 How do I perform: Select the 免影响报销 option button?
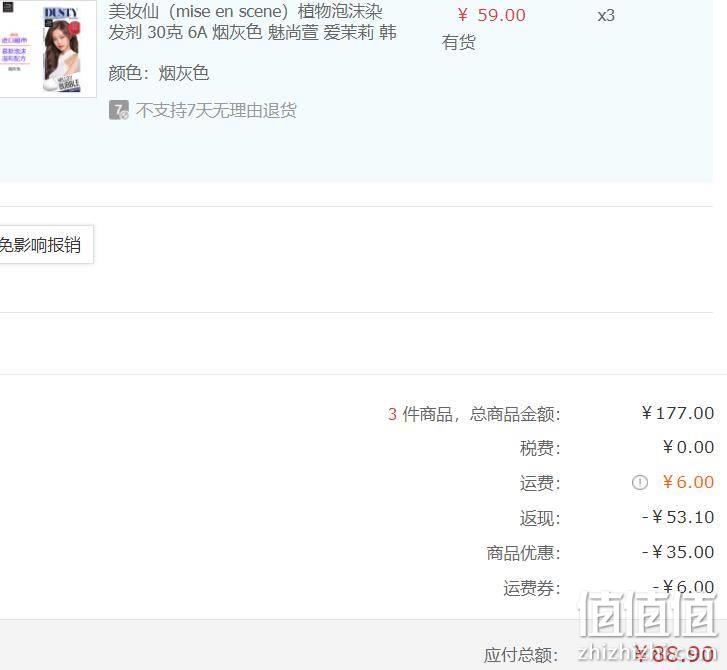46,244
